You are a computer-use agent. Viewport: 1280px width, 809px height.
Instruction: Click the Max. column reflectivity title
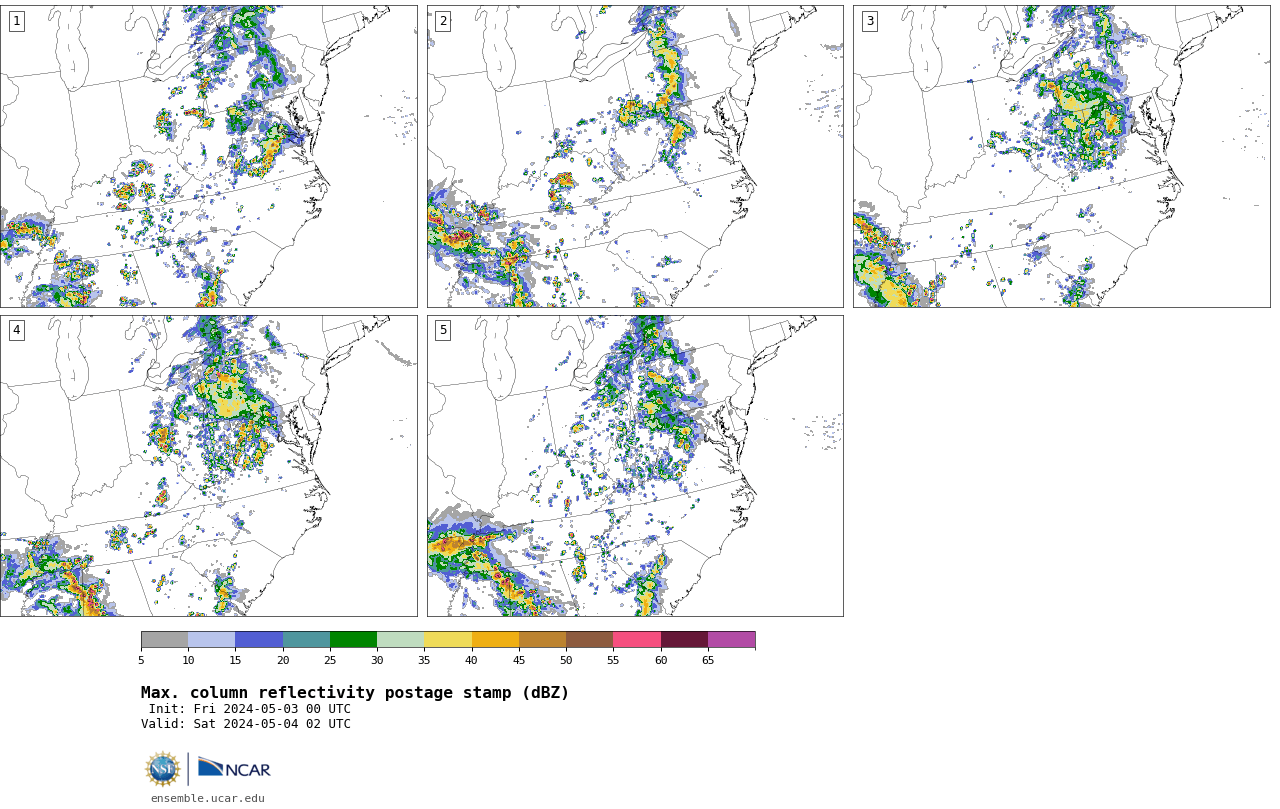(x=355, y=693)
